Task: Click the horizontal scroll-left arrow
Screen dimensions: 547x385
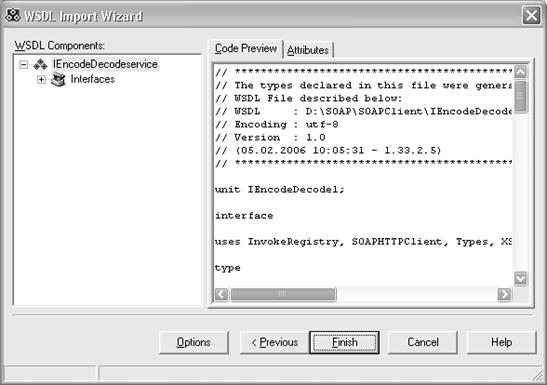Action: pos(222,294)
